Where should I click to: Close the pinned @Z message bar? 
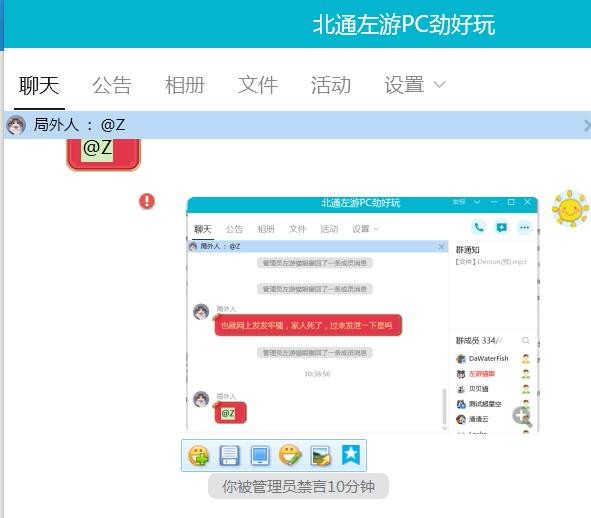586,126
